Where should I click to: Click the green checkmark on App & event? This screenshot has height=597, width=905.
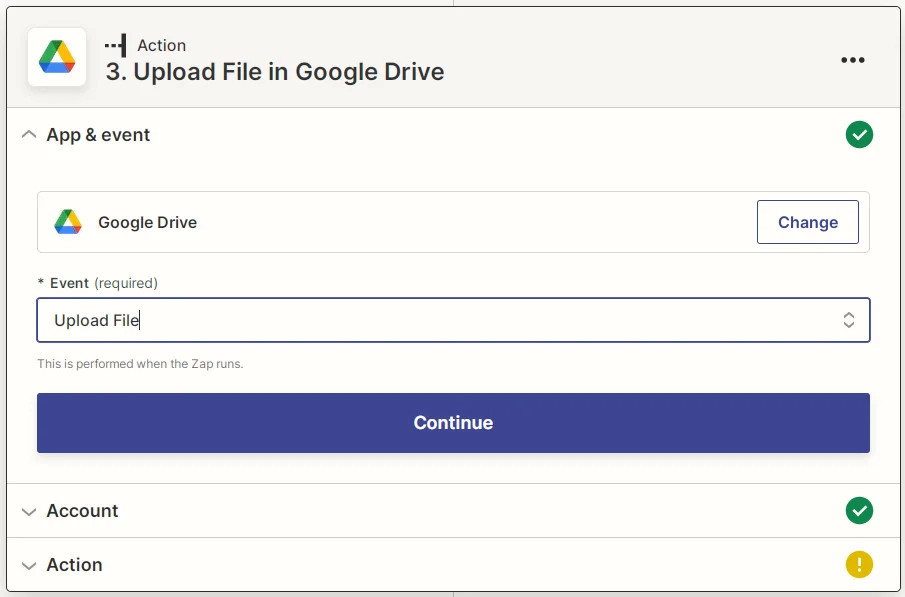point(859,134)
